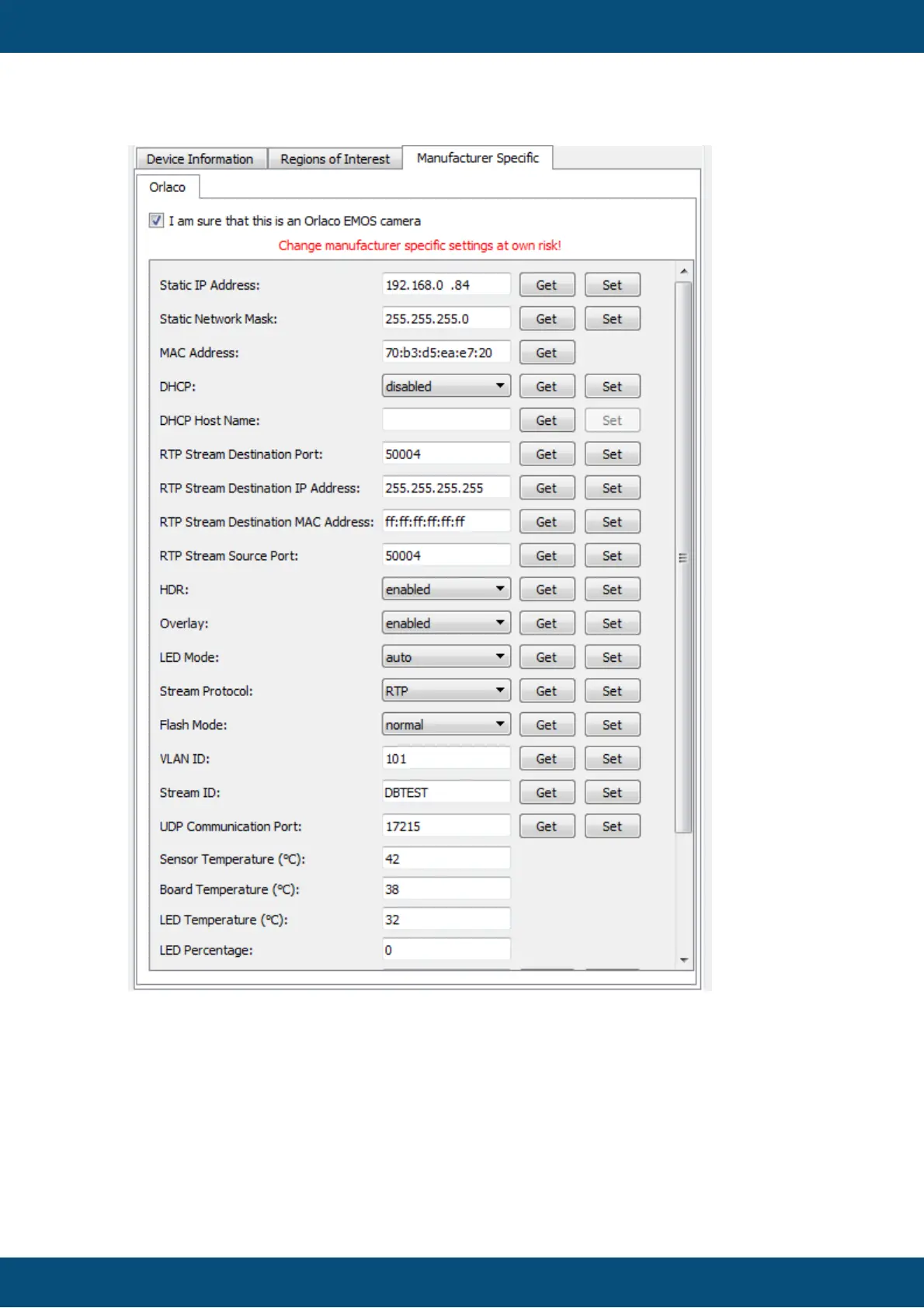Image resolution: width=924 pixels, height=1308 pixels.
Task: Click the Static Network Mask field
Action: tap(446, 318)
